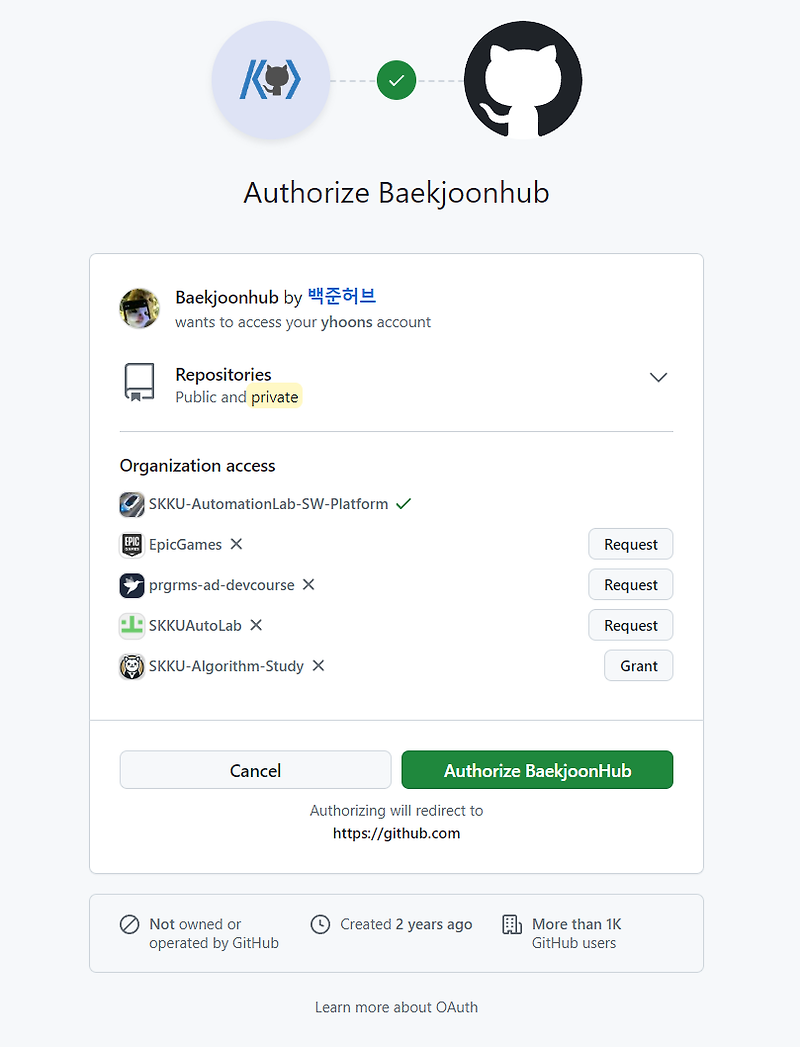Dismiss SKKUAutoLab access with its X mark
Image resolution: width=800 pixels, height=1047 pixels.
pyautogui.click(x=255, y=625)
